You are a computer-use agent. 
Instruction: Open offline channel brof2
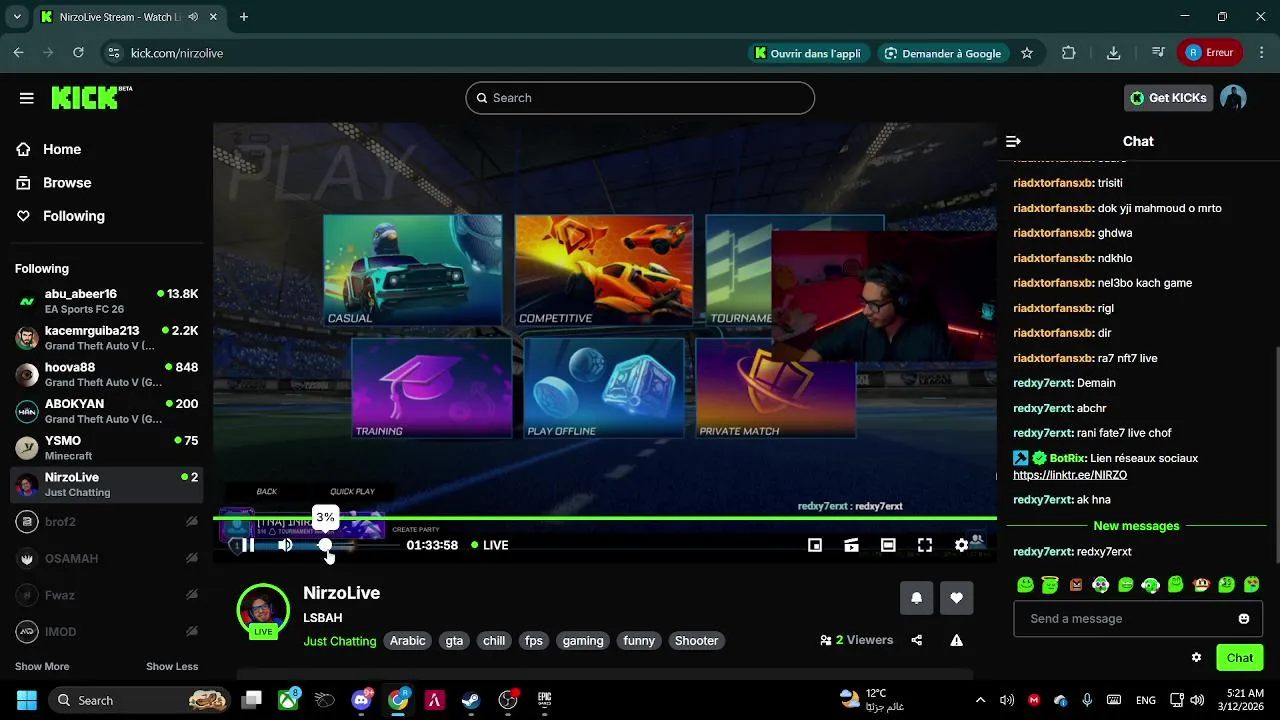pyautogui.click(x=106, y=521)
